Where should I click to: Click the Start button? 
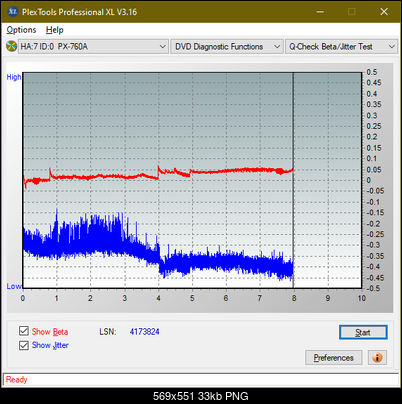pyautogui.click(x=363, y=332)
